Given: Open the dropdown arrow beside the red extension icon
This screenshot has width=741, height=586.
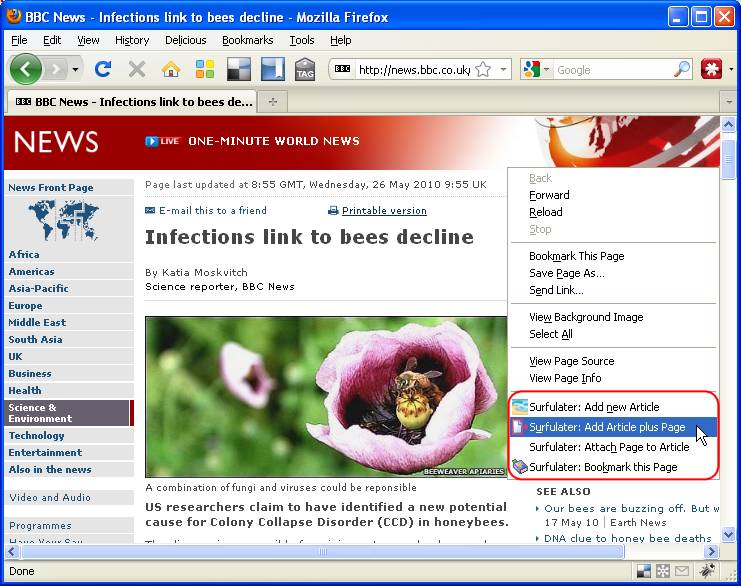Looking at the screenshot, I should 732,69.
